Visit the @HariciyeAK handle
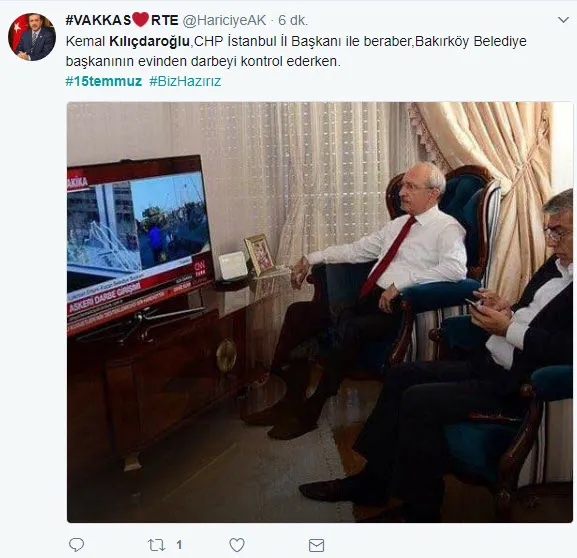The width and height of the screenshot is (577, 558). [224, 20]
